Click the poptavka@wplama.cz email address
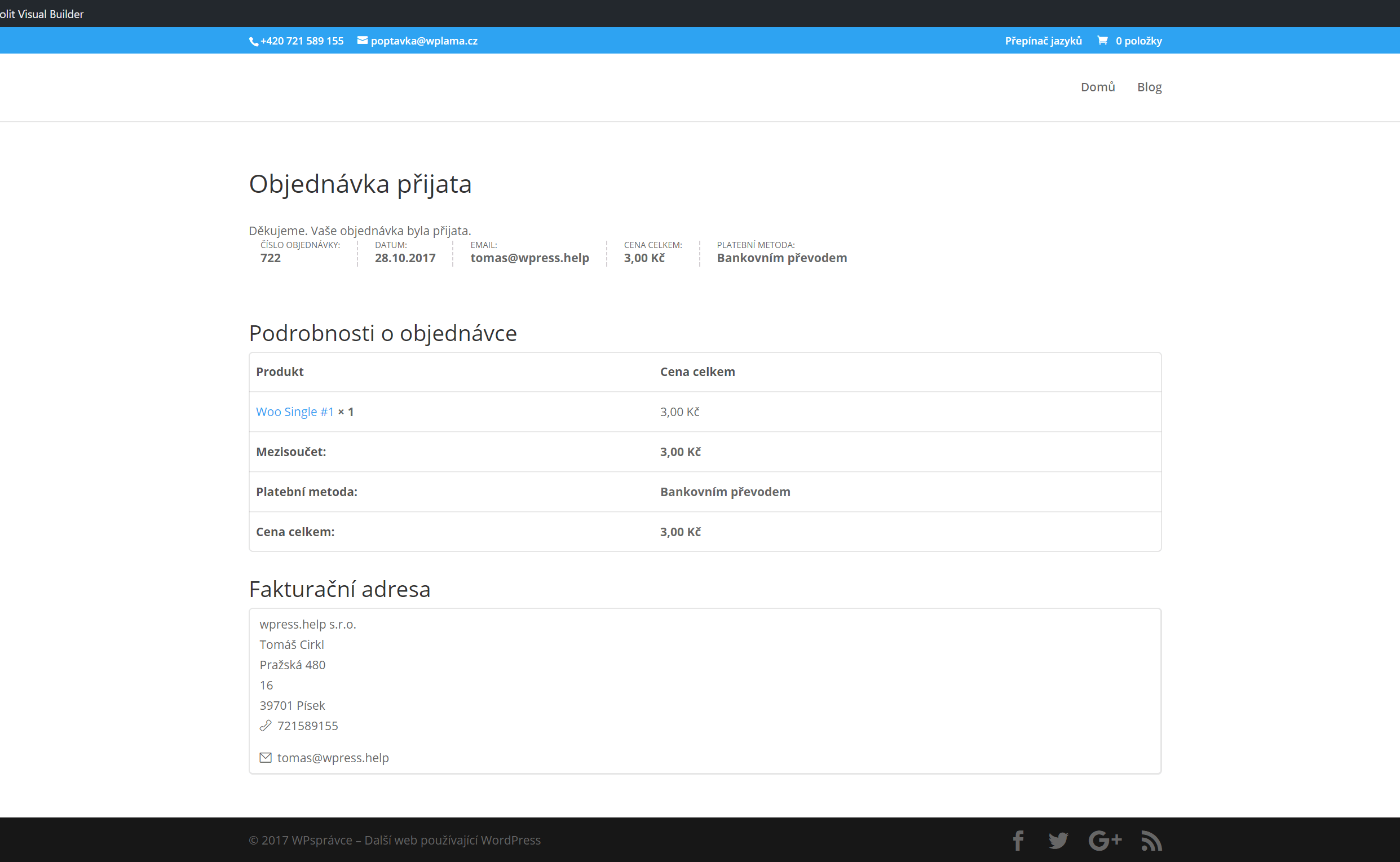The width and height of the screenshot is (1400, 862). pos(424,41)
